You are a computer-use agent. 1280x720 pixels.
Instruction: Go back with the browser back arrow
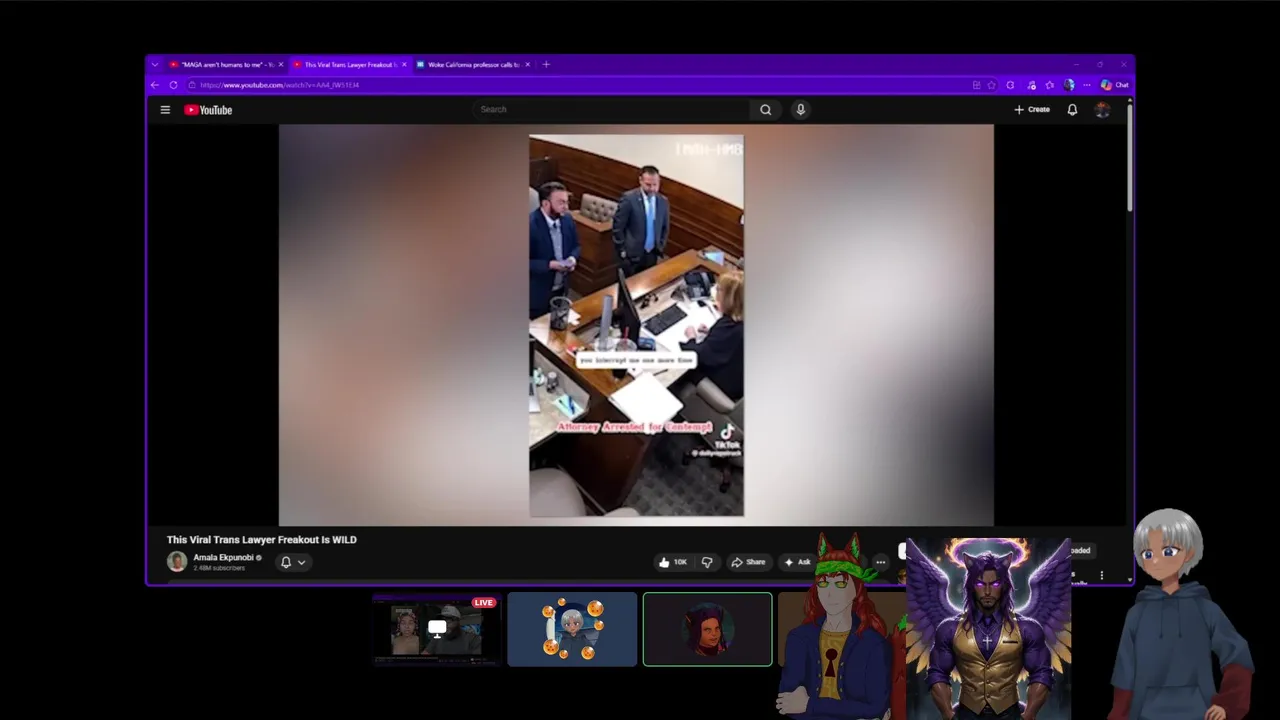pos(155,85)
